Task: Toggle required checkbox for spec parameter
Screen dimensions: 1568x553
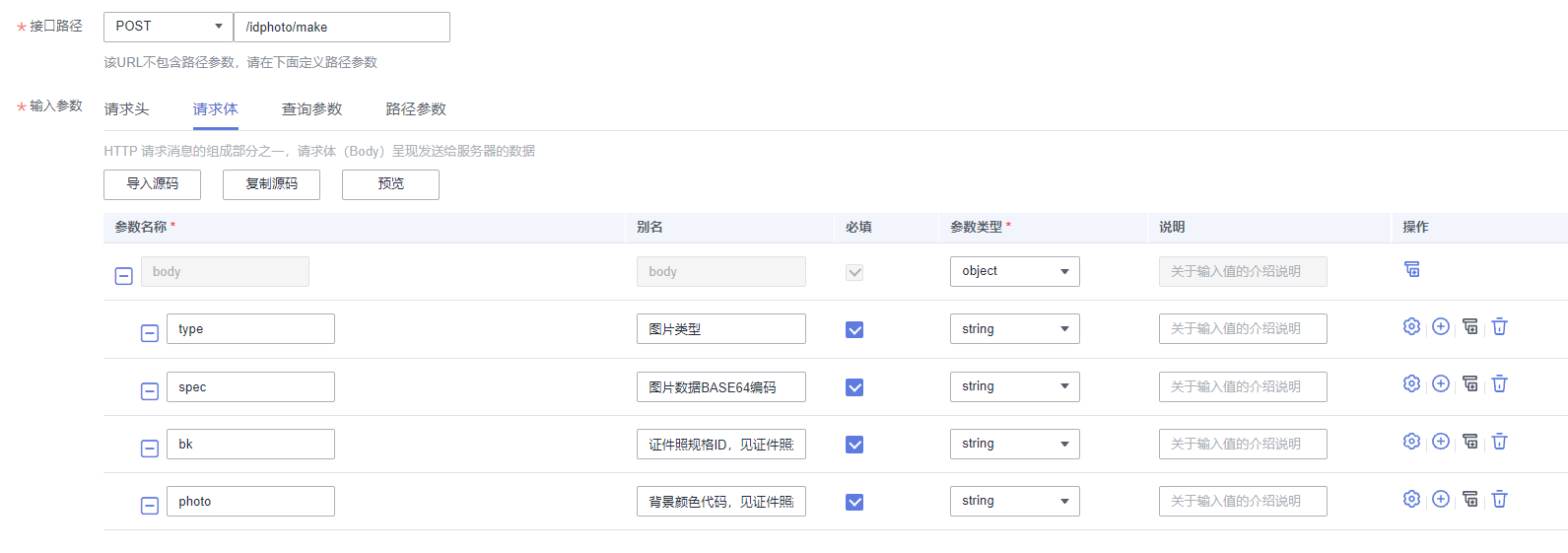Action: (x=854, y=387)
